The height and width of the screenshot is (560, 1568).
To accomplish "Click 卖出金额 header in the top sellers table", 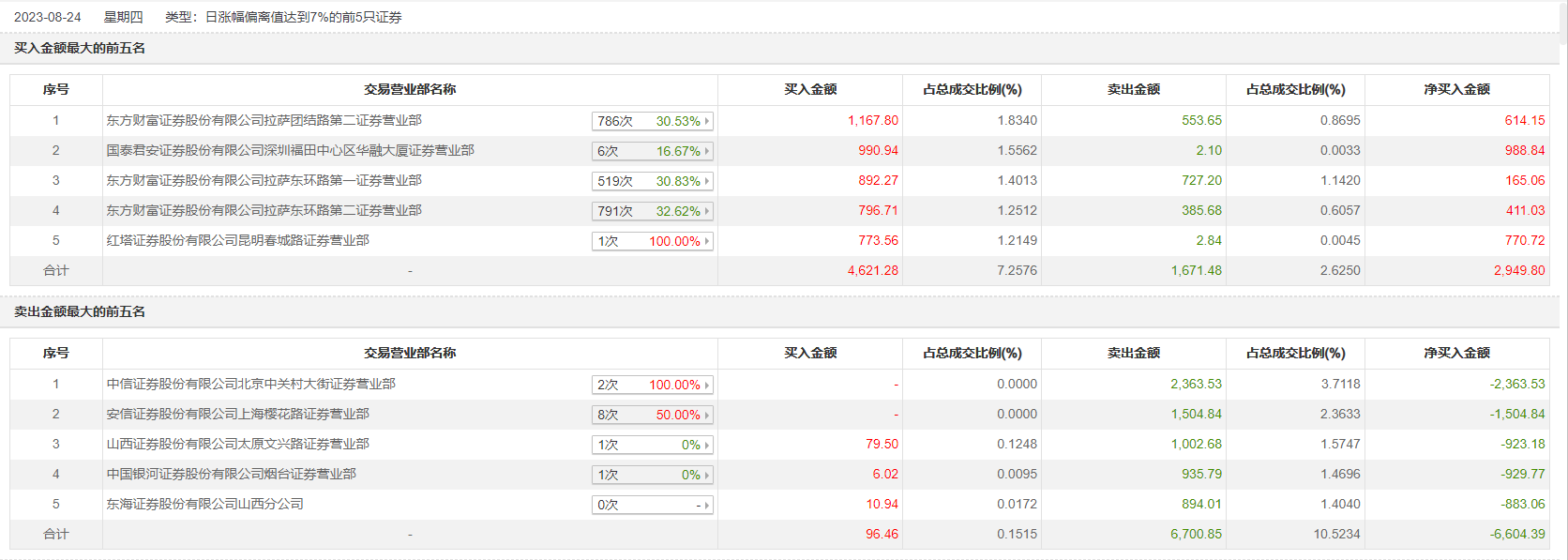I will (x=1133, y=354).
